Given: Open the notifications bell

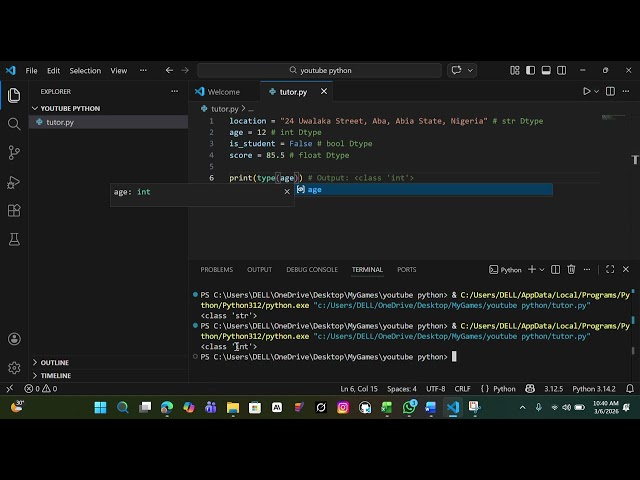Looking at the screenshot, I should tap(630, 389).
